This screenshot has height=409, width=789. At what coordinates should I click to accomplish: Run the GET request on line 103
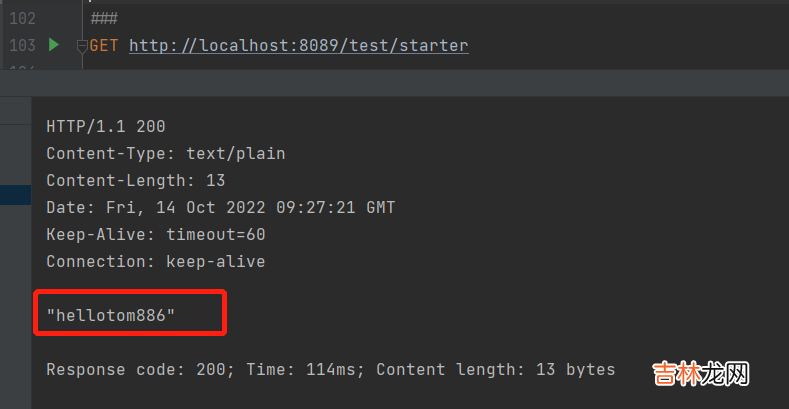(53, 45)
